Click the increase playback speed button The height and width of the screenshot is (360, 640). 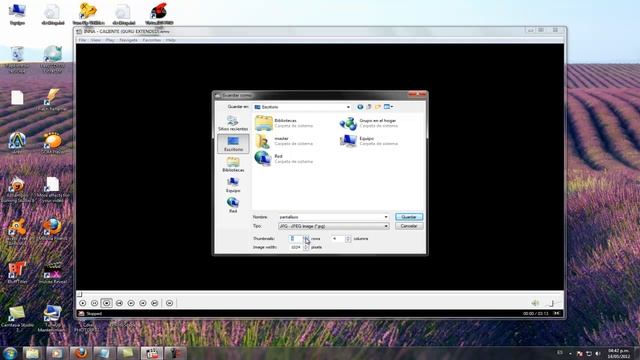pos(143,303)
